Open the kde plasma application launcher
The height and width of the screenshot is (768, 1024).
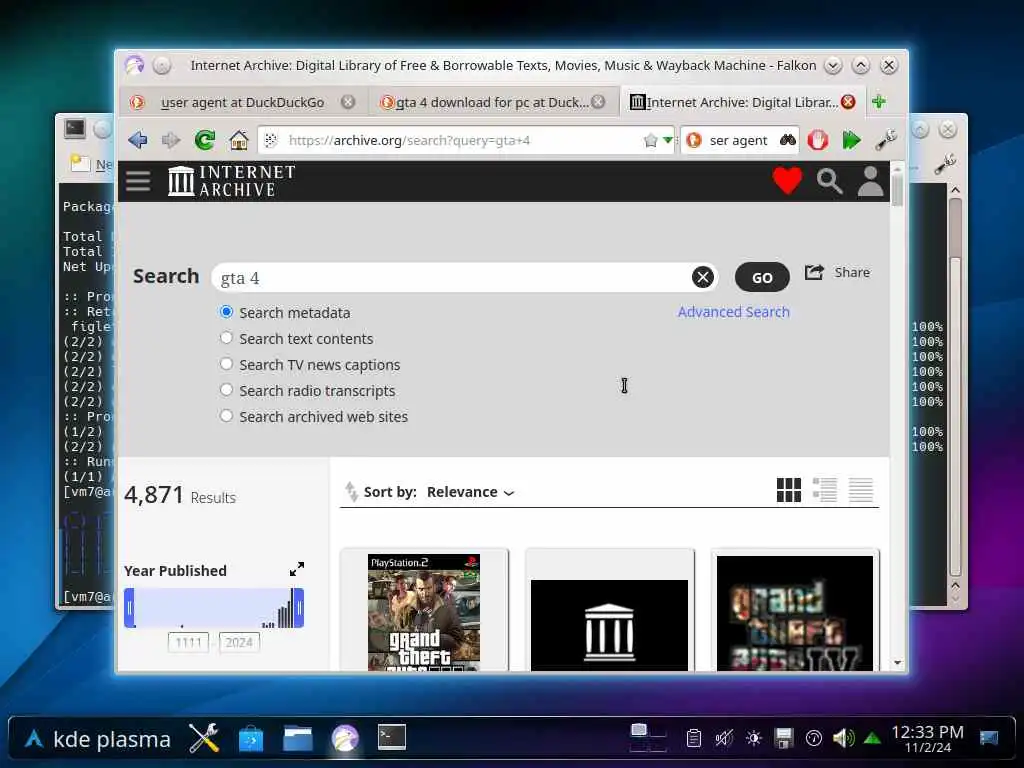coord(98,739)
